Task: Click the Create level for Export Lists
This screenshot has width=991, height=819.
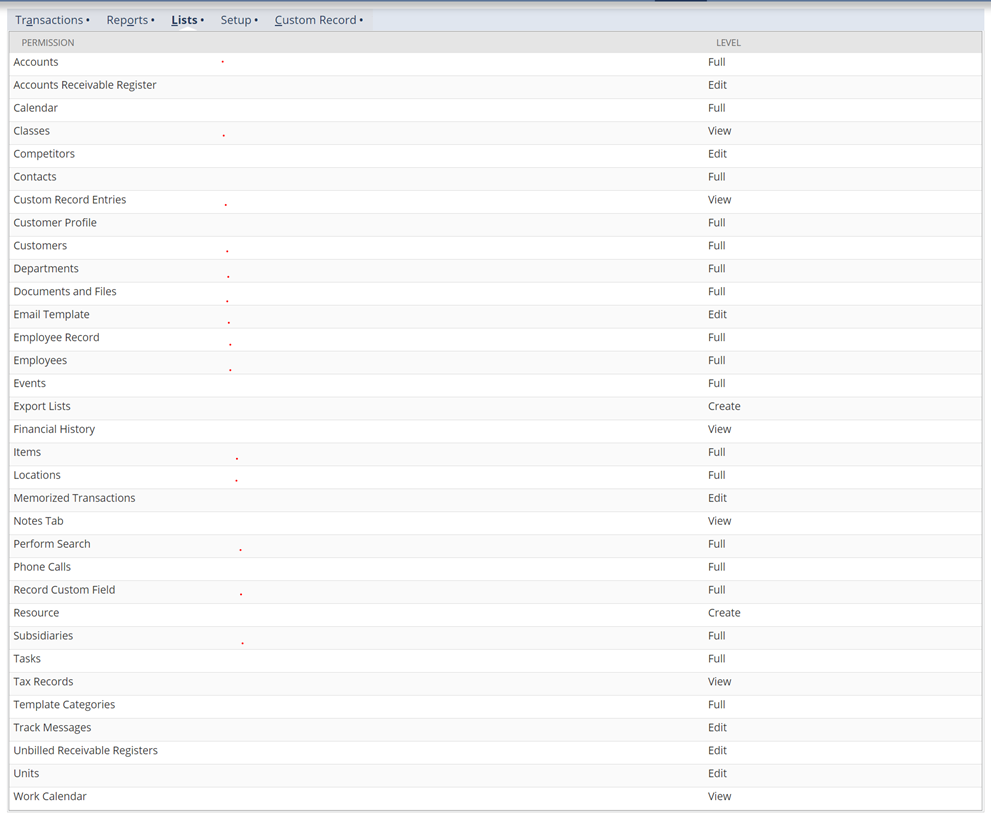Action: click(724, 406)
